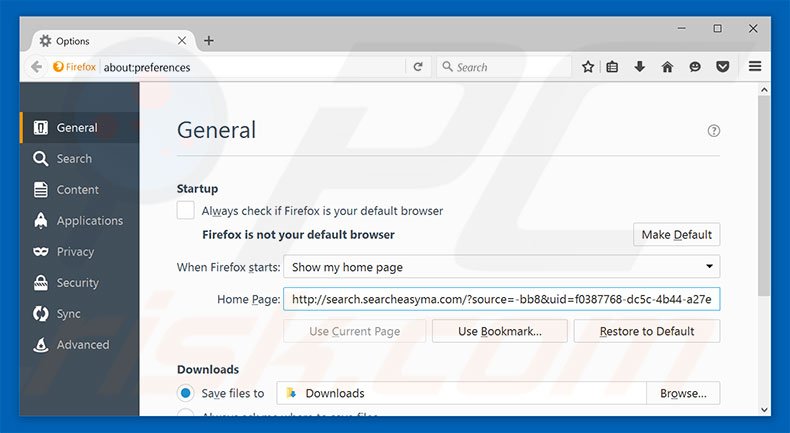Click the Use Bookmark... button
This screenshot has height=433, width=790.
[x=500, y=331]
